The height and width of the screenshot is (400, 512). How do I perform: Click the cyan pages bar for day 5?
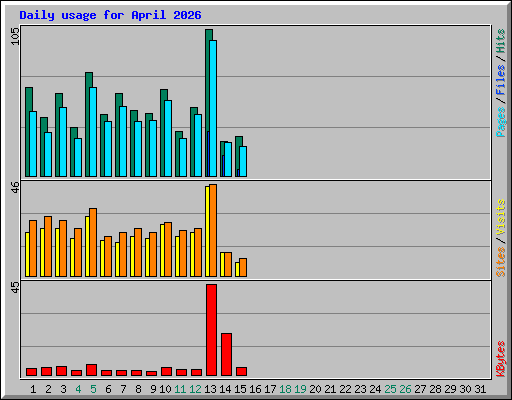coord(93,132)
